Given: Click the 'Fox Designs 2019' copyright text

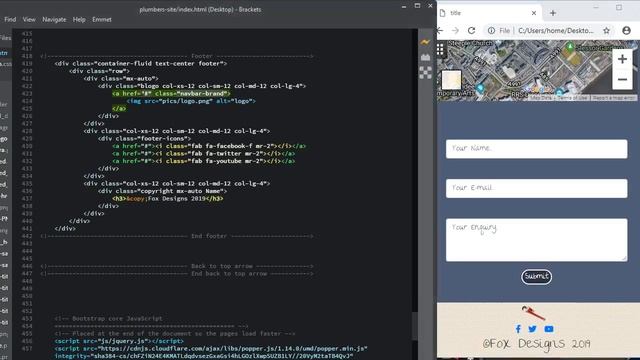Looking at the screenshot, I should (x=536, y=344).
